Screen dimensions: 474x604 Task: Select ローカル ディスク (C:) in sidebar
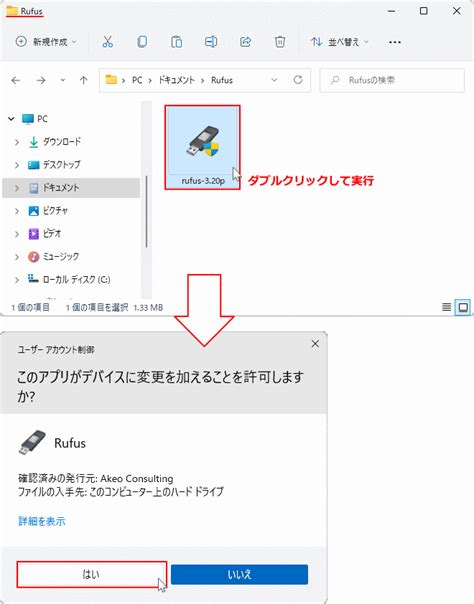click(69, 279)
